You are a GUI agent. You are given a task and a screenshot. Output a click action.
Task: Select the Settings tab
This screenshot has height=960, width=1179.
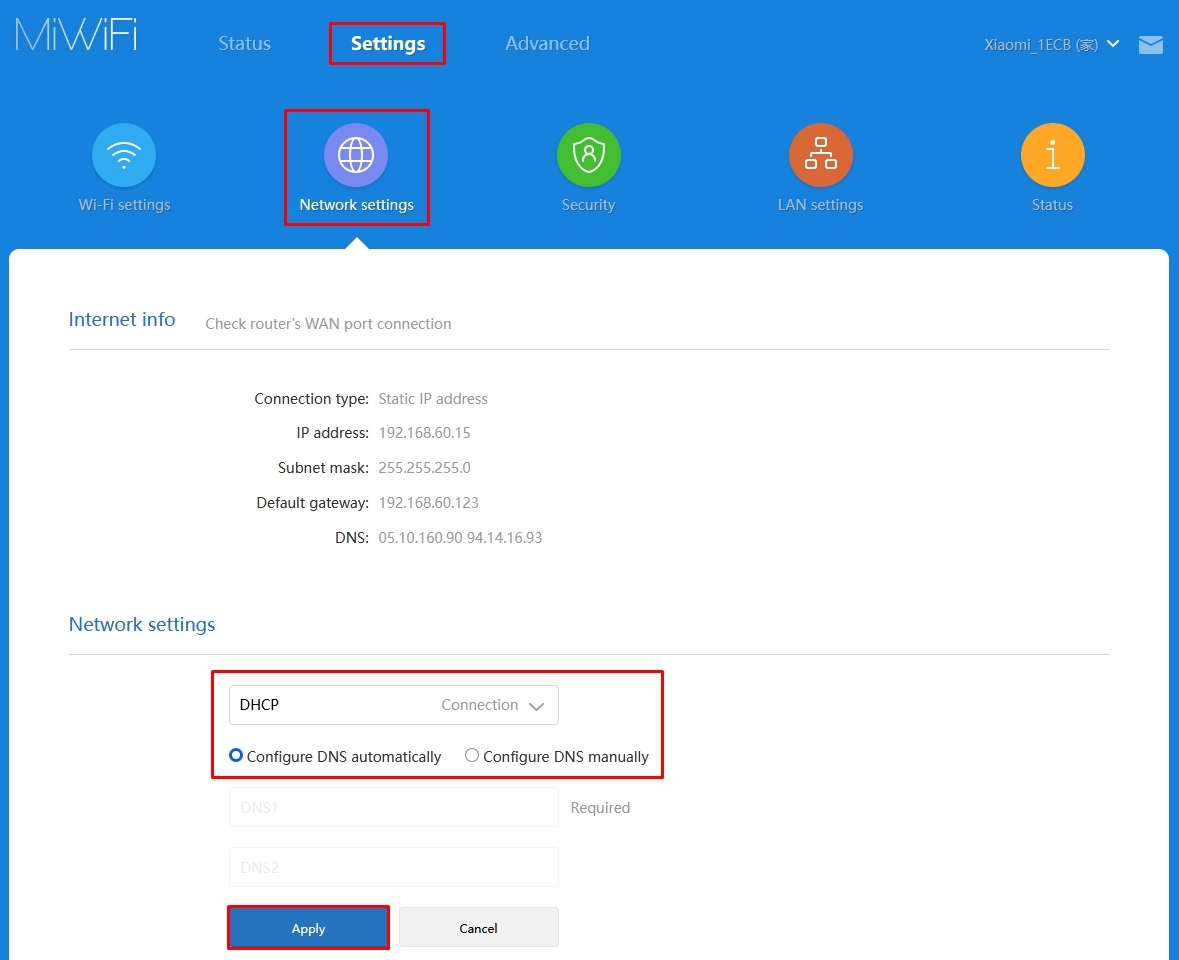388,43
